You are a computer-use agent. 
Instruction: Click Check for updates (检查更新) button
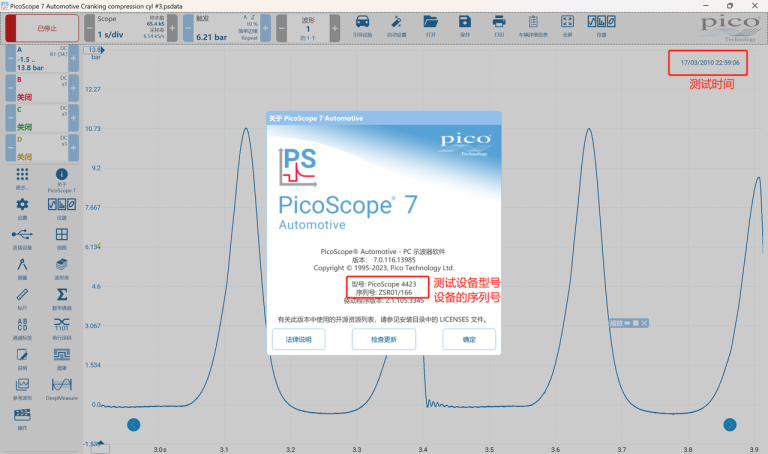point(384,339)
